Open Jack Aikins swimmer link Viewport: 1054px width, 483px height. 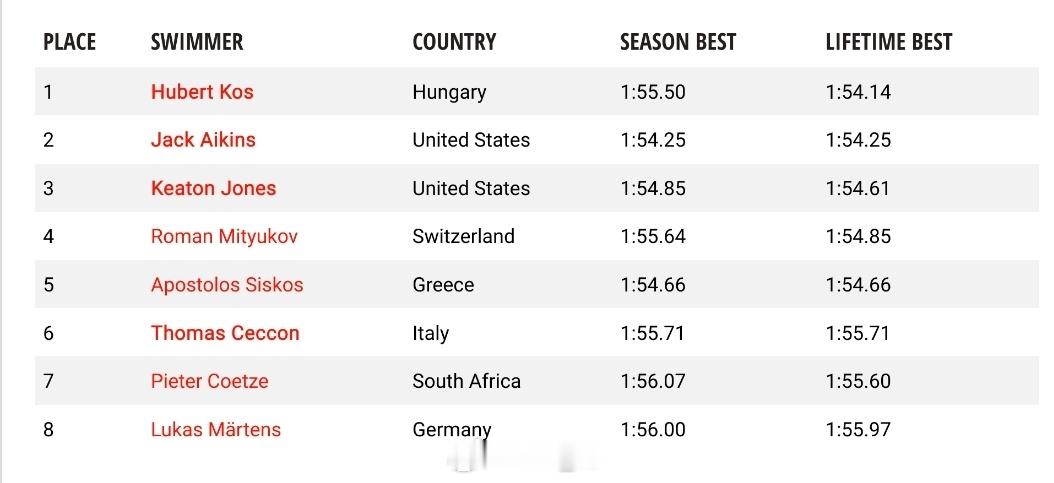[203, 140]
